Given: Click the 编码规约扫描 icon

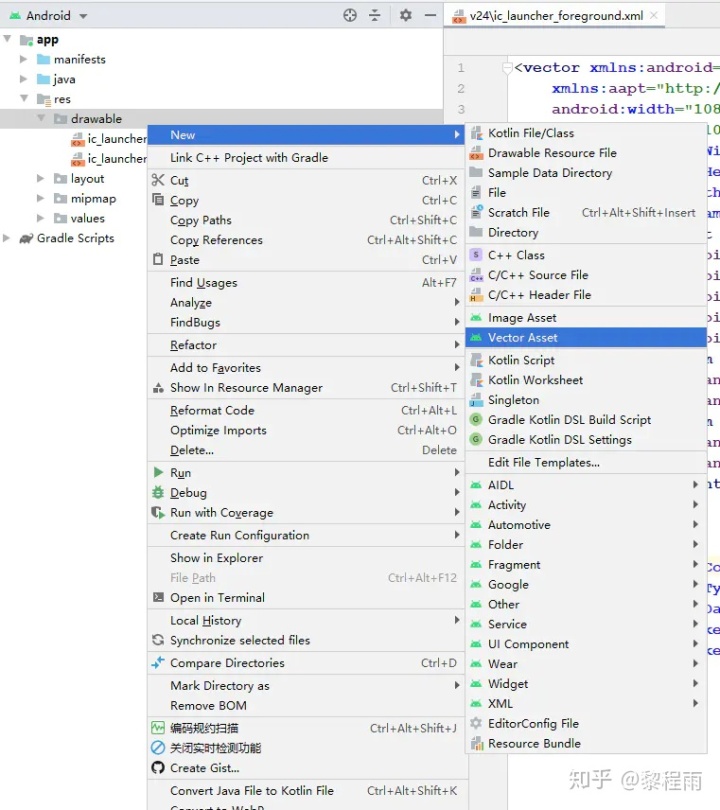Looking at the screenshot, I should [x=158, y=728].
